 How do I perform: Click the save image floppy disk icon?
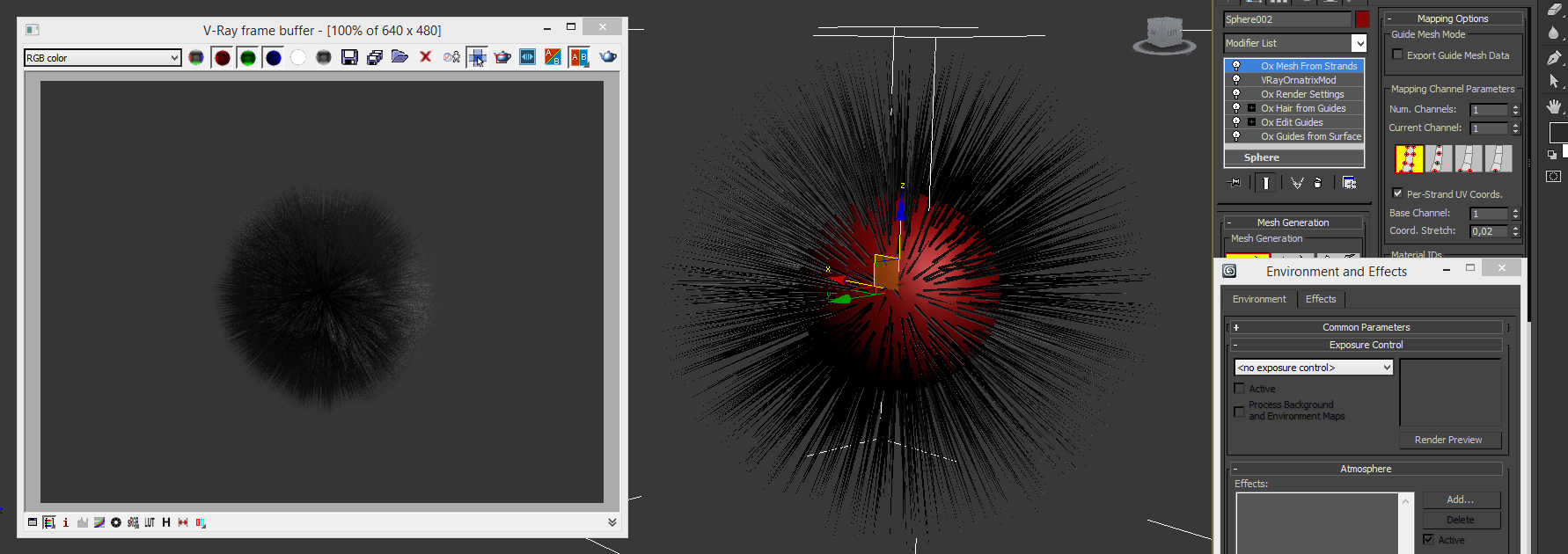tap(349, 57)
